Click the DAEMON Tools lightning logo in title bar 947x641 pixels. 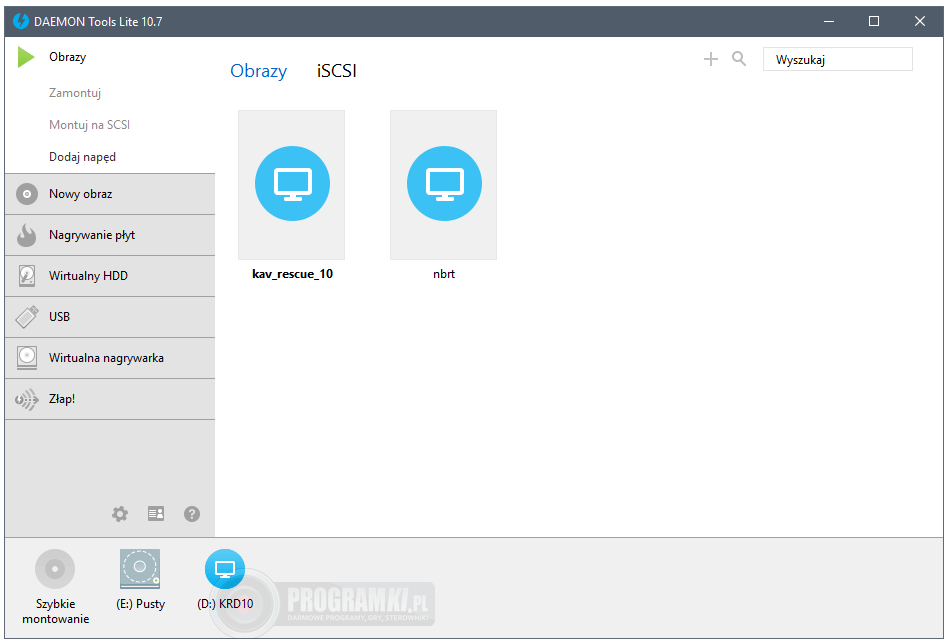(21, 21)
